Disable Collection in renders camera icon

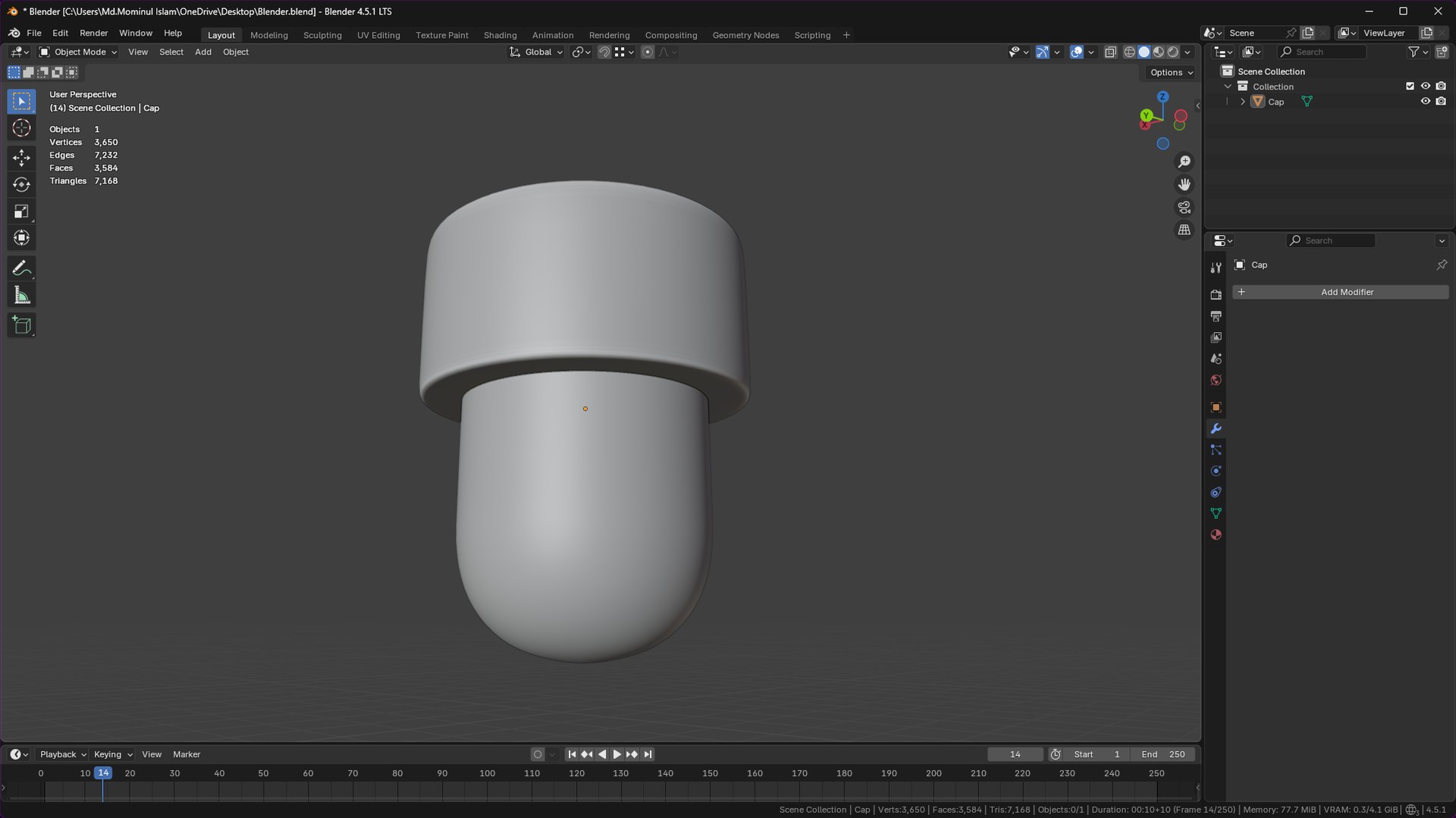point(1441,86)
